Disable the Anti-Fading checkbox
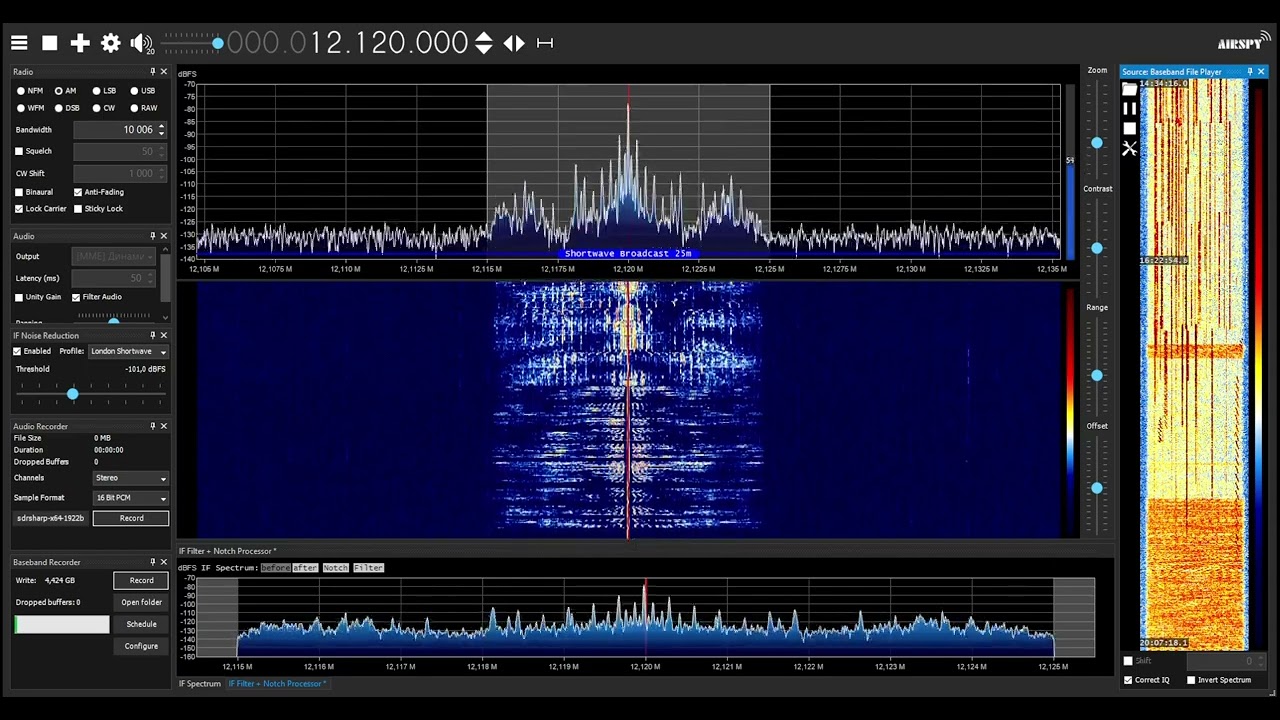Viewport: 1280px width, 720px height. (x=78, y=192)
